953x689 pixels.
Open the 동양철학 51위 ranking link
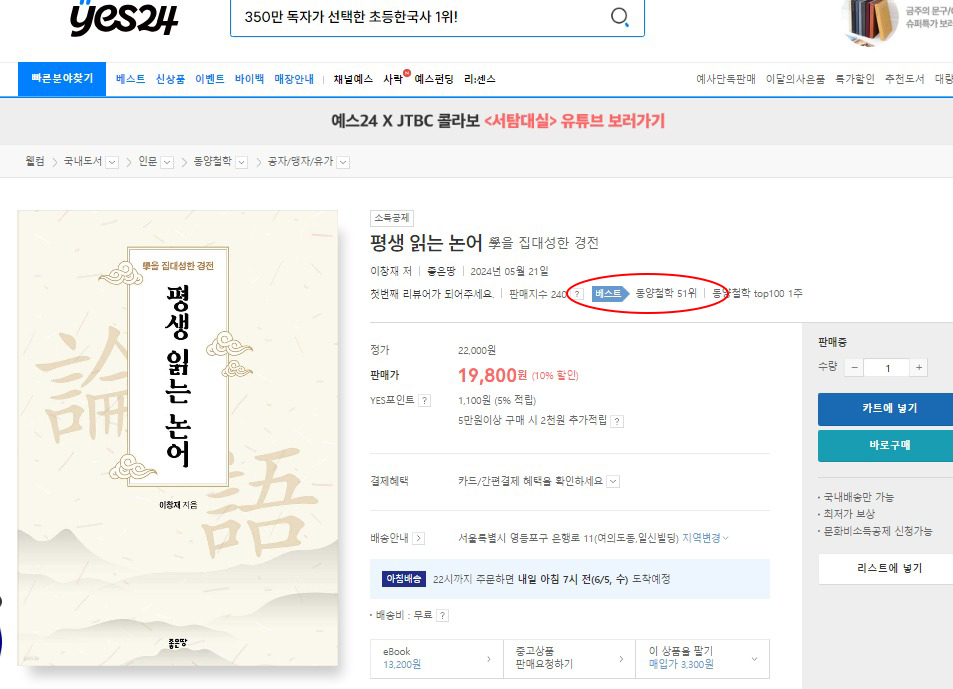pos(666,293)
